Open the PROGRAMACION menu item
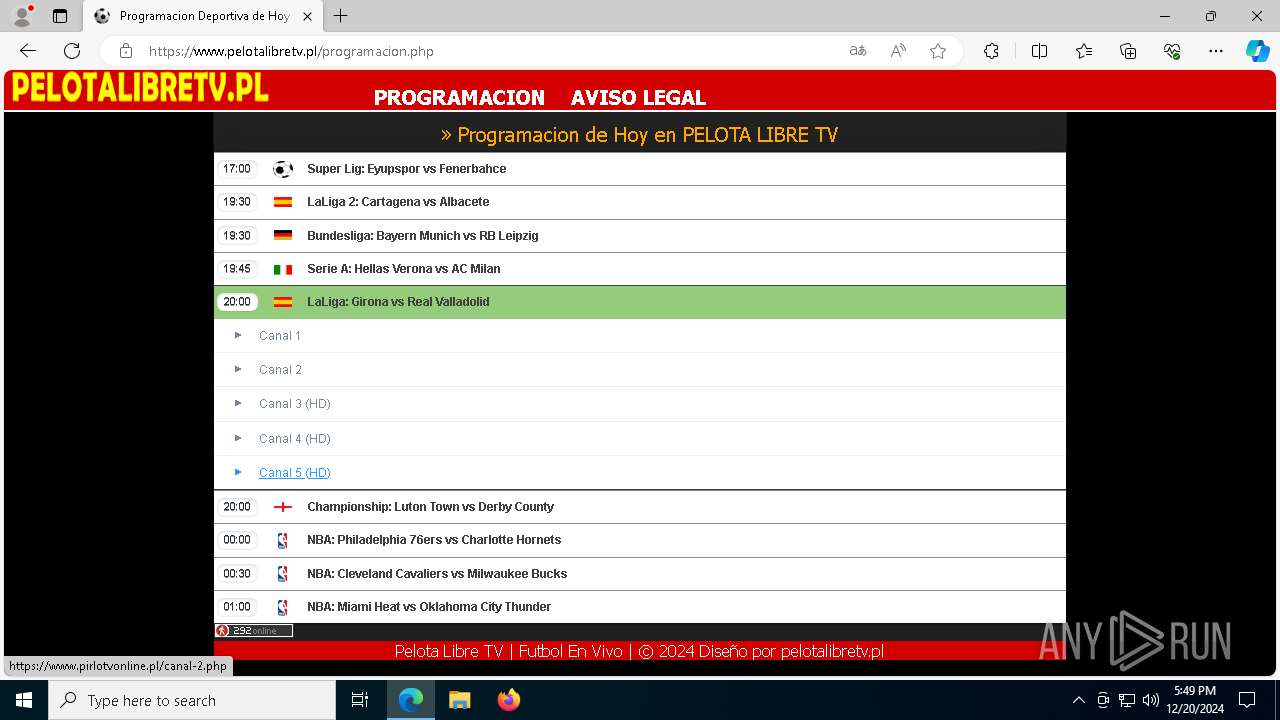 click(x=459, y=98)
